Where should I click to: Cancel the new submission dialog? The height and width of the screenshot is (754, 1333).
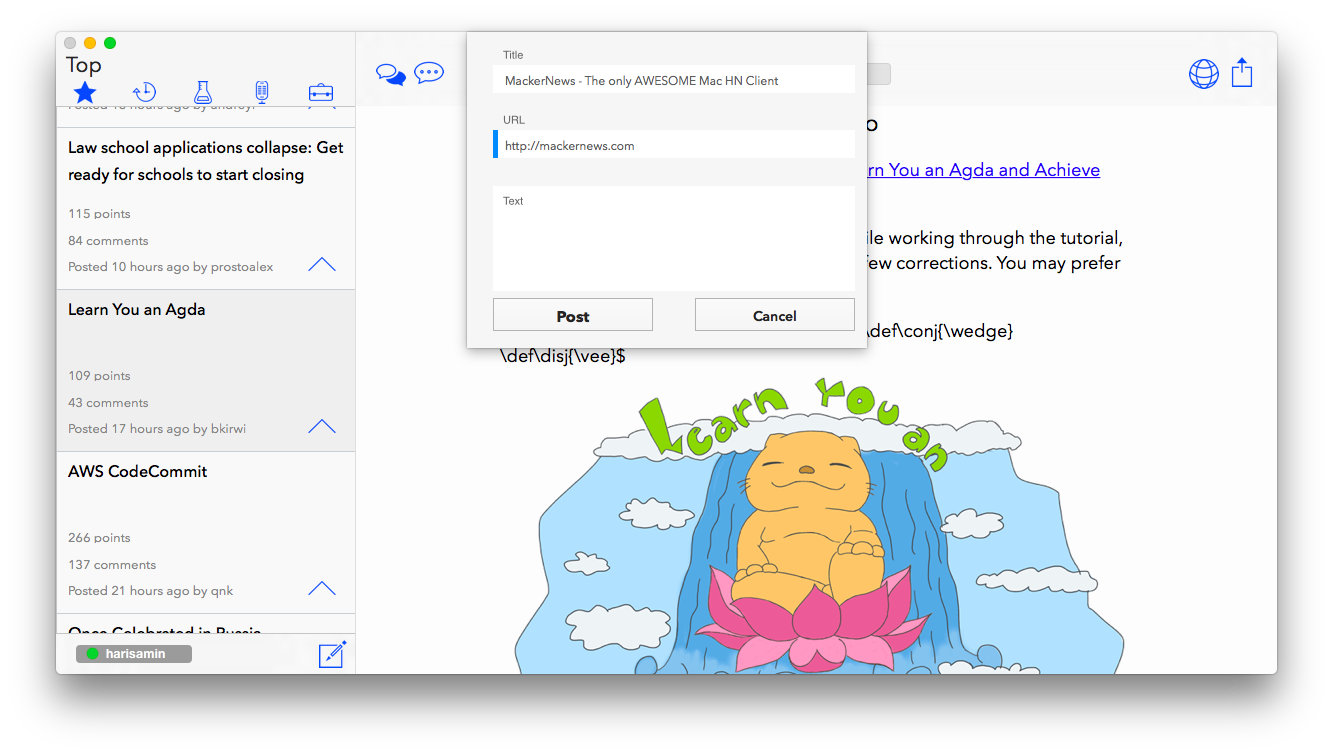coord(774,315)
